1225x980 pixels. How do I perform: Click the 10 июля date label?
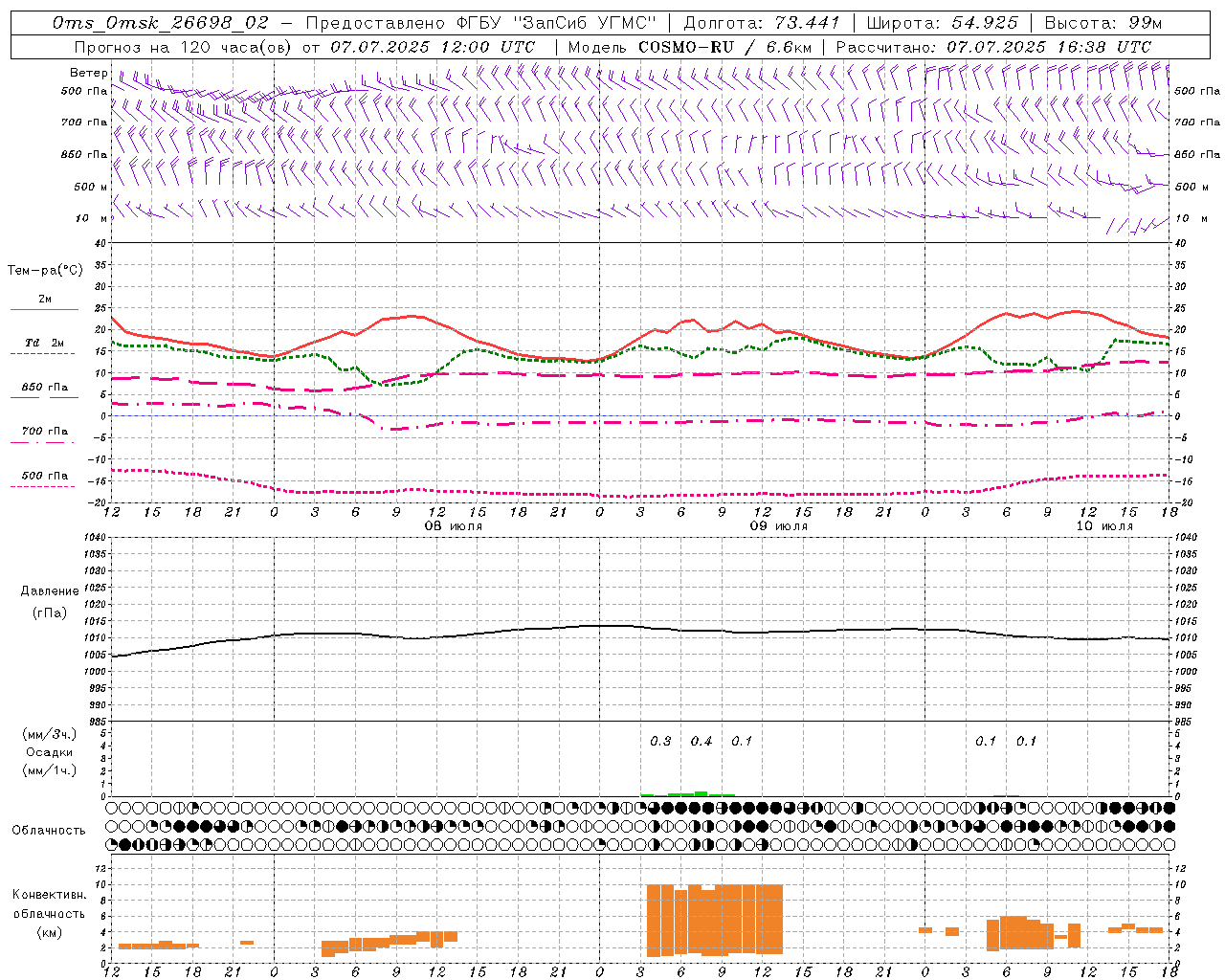click(x=1104, y=526)
